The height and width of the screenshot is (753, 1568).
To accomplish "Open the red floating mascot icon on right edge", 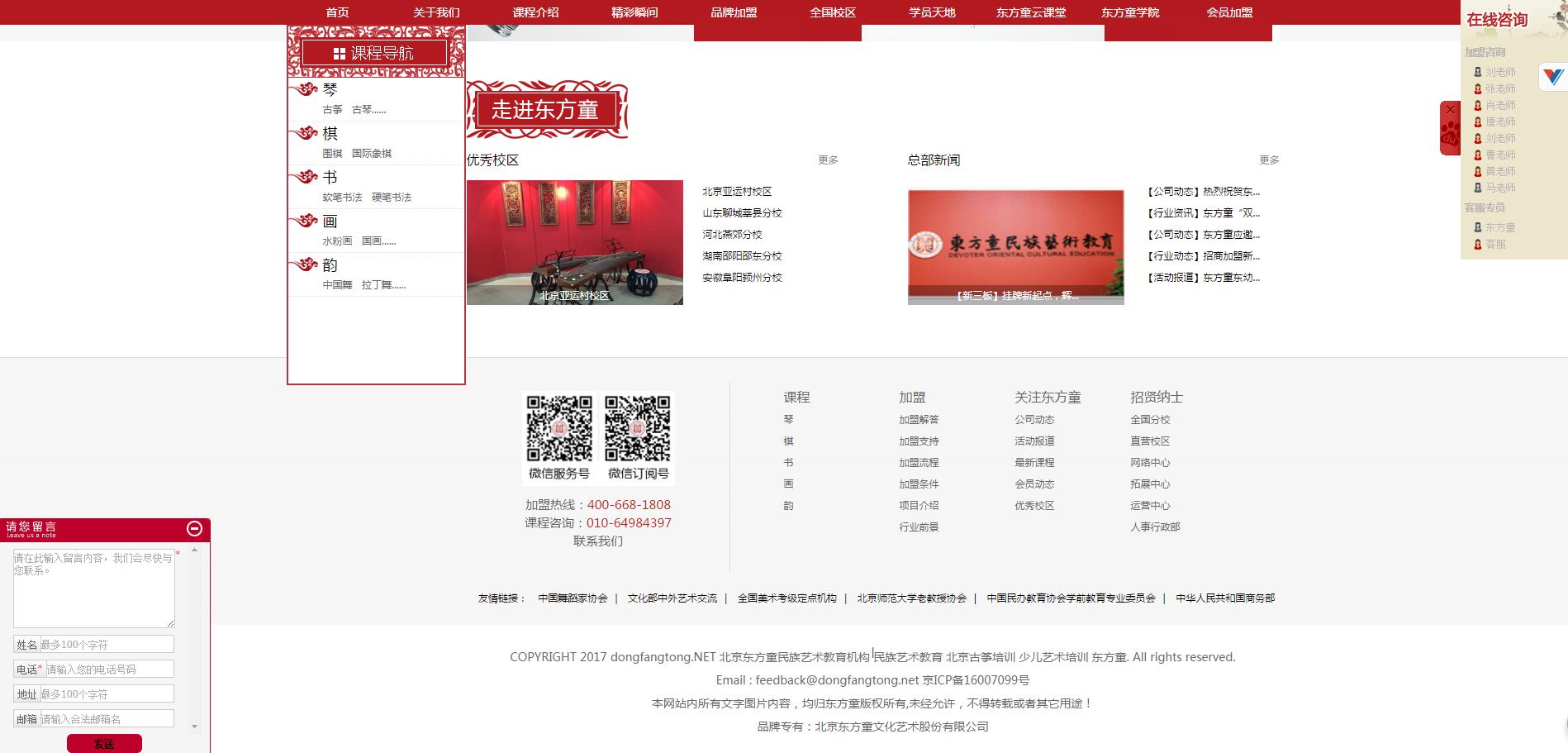I will pos(1448,132).
